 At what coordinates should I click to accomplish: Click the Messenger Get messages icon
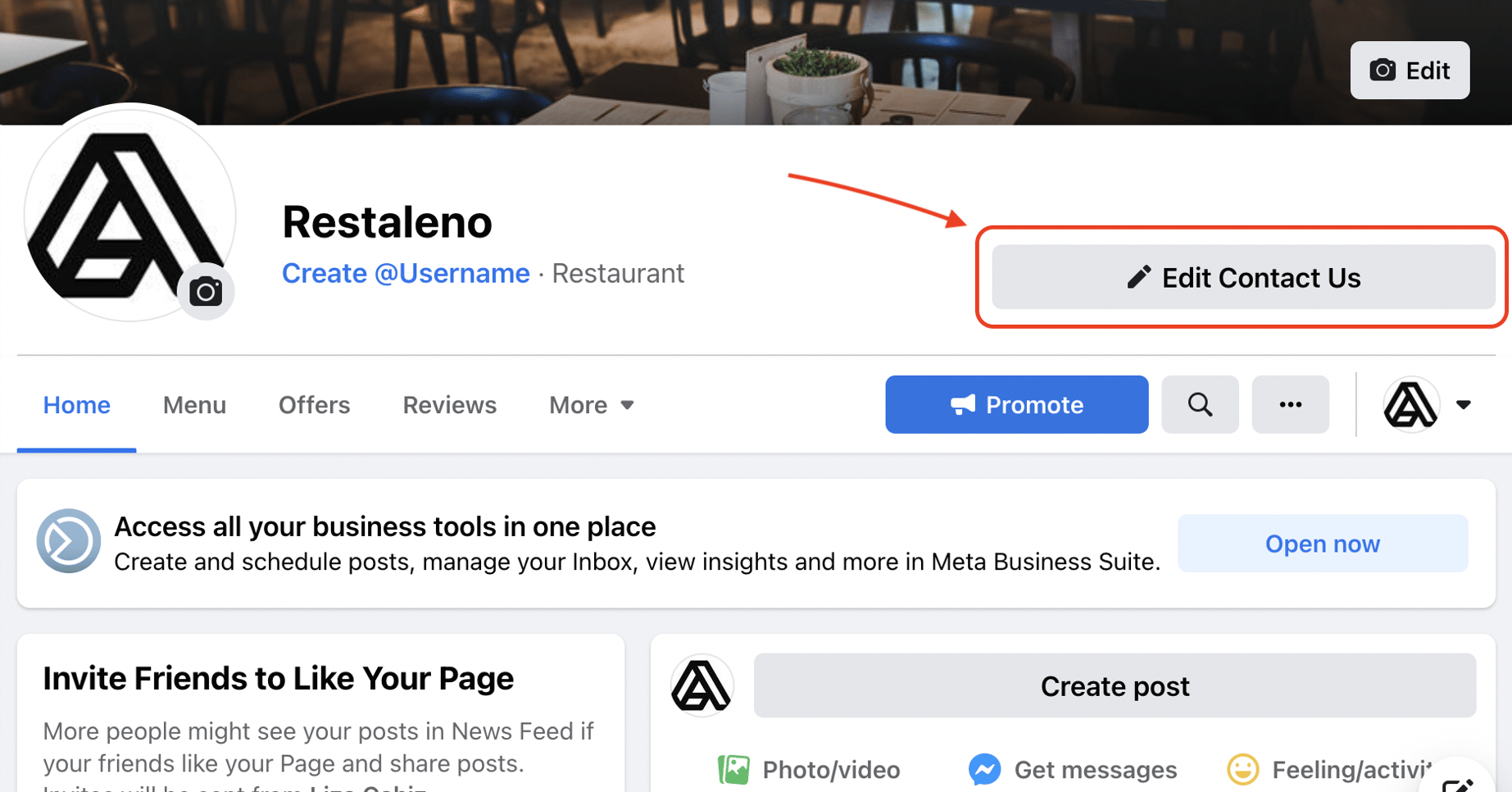(985, 769)
